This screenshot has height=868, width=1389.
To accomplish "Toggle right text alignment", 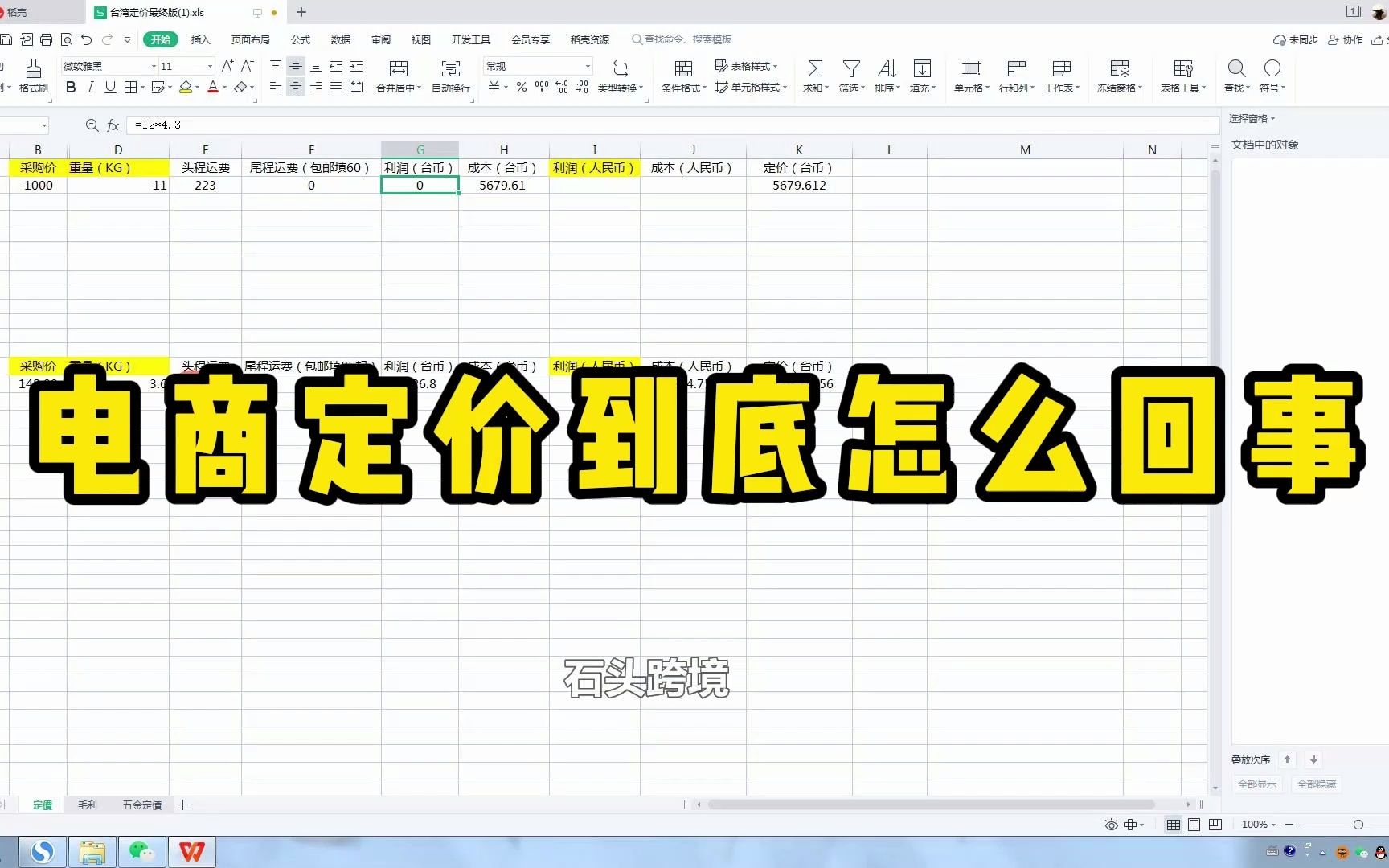I will point(316,88).
